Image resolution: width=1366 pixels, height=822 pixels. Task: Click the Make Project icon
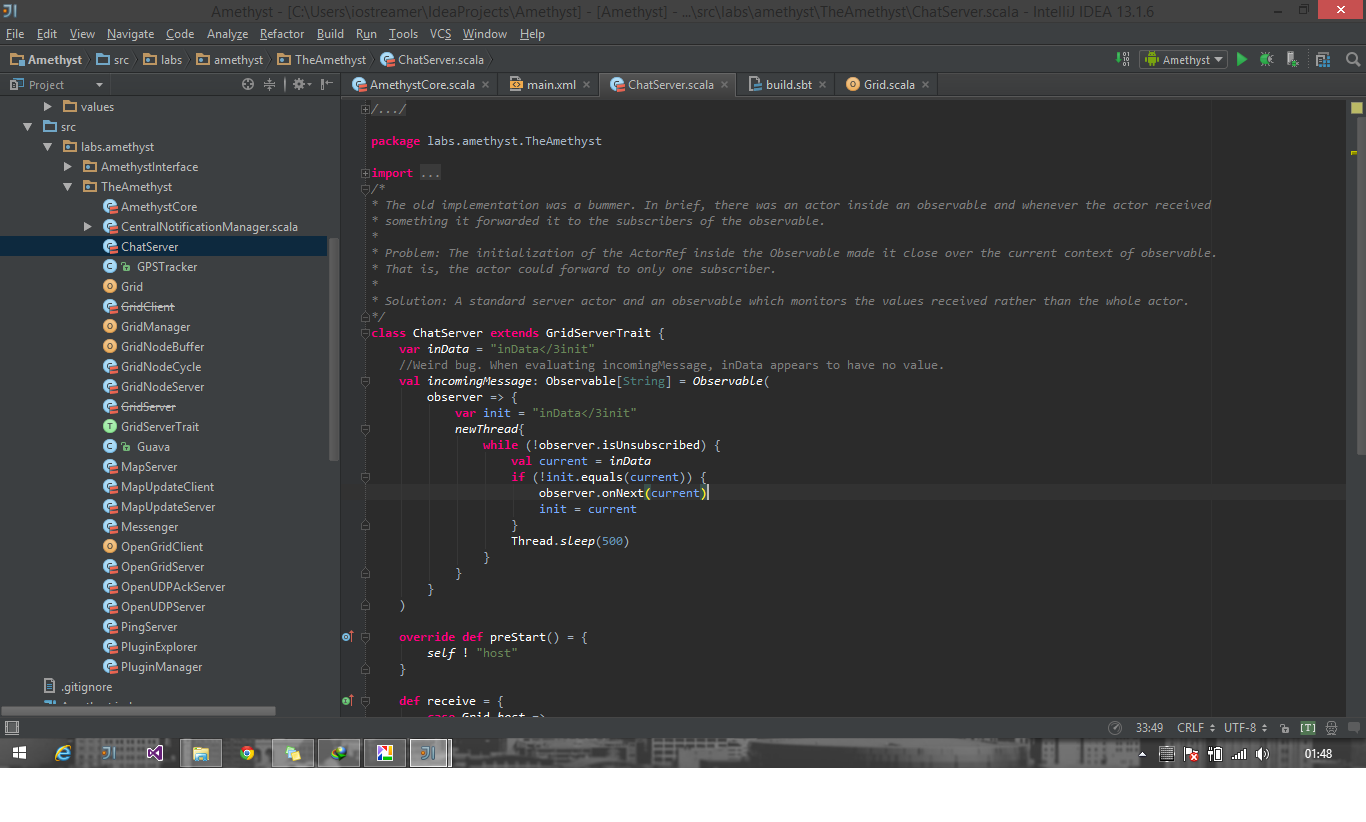click(1122, 60)
